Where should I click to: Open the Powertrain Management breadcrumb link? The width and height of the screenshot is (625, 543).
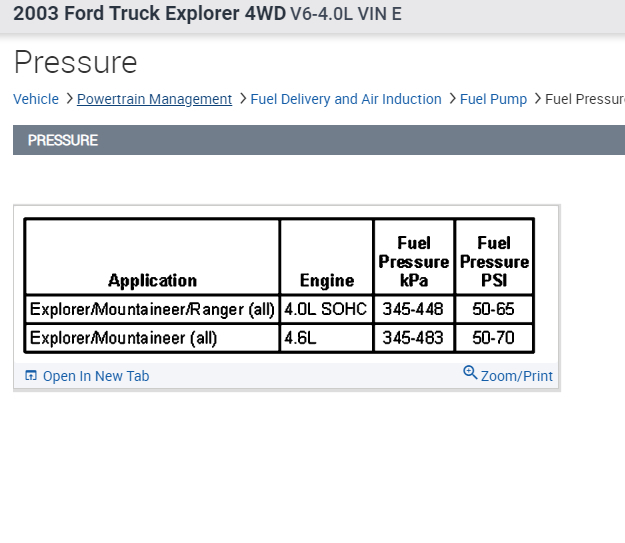click(154, 99)
